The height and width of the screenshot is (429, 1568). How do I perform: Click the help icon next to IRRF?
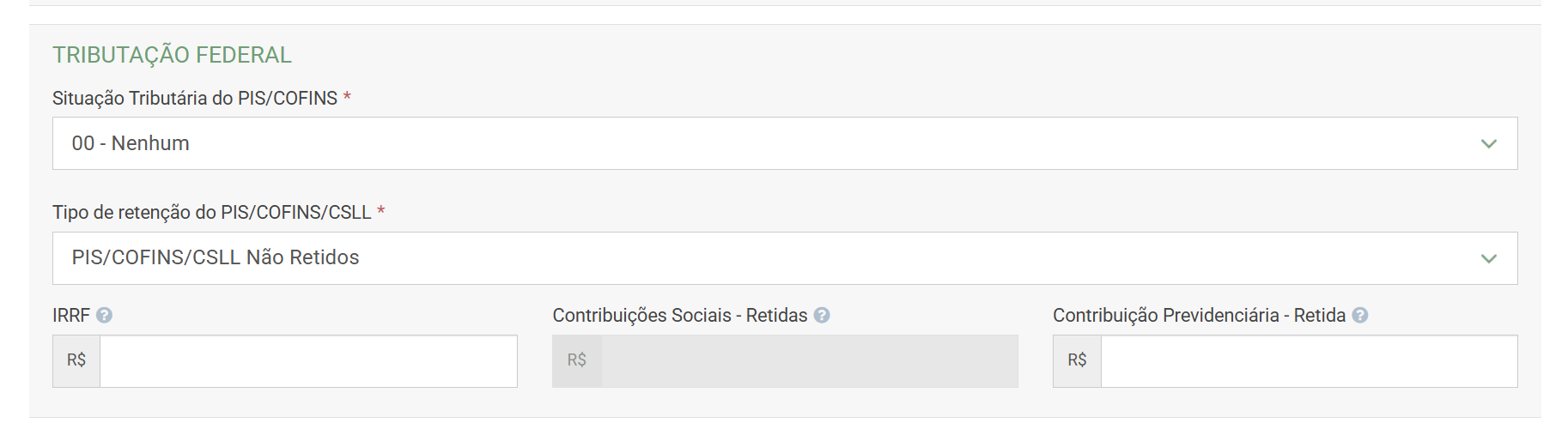tap(104, 316)
